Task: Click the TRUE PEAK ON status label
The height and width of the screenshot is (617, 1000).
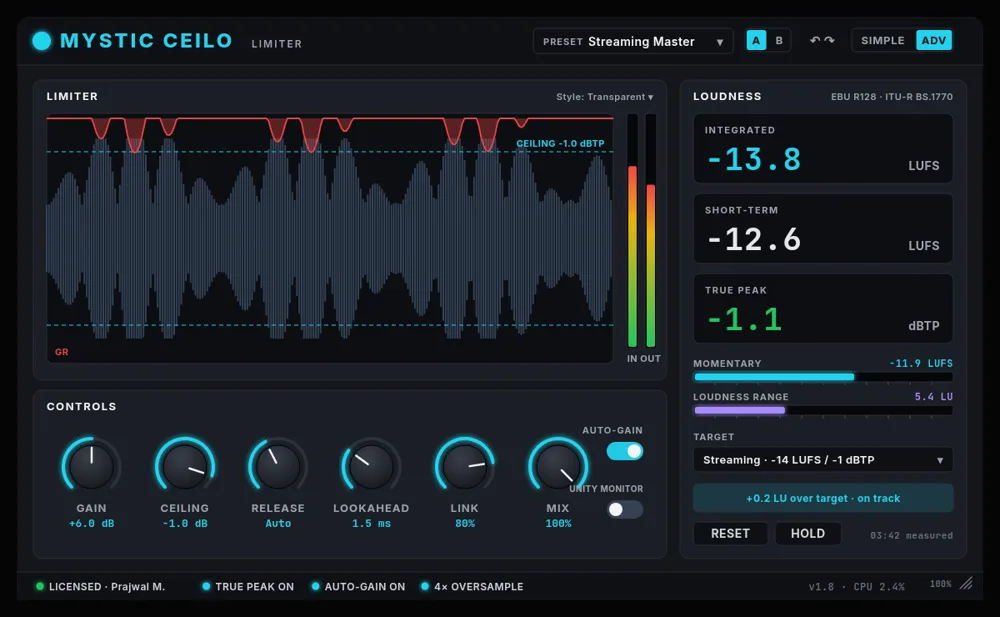Action: tap(254, 586)
